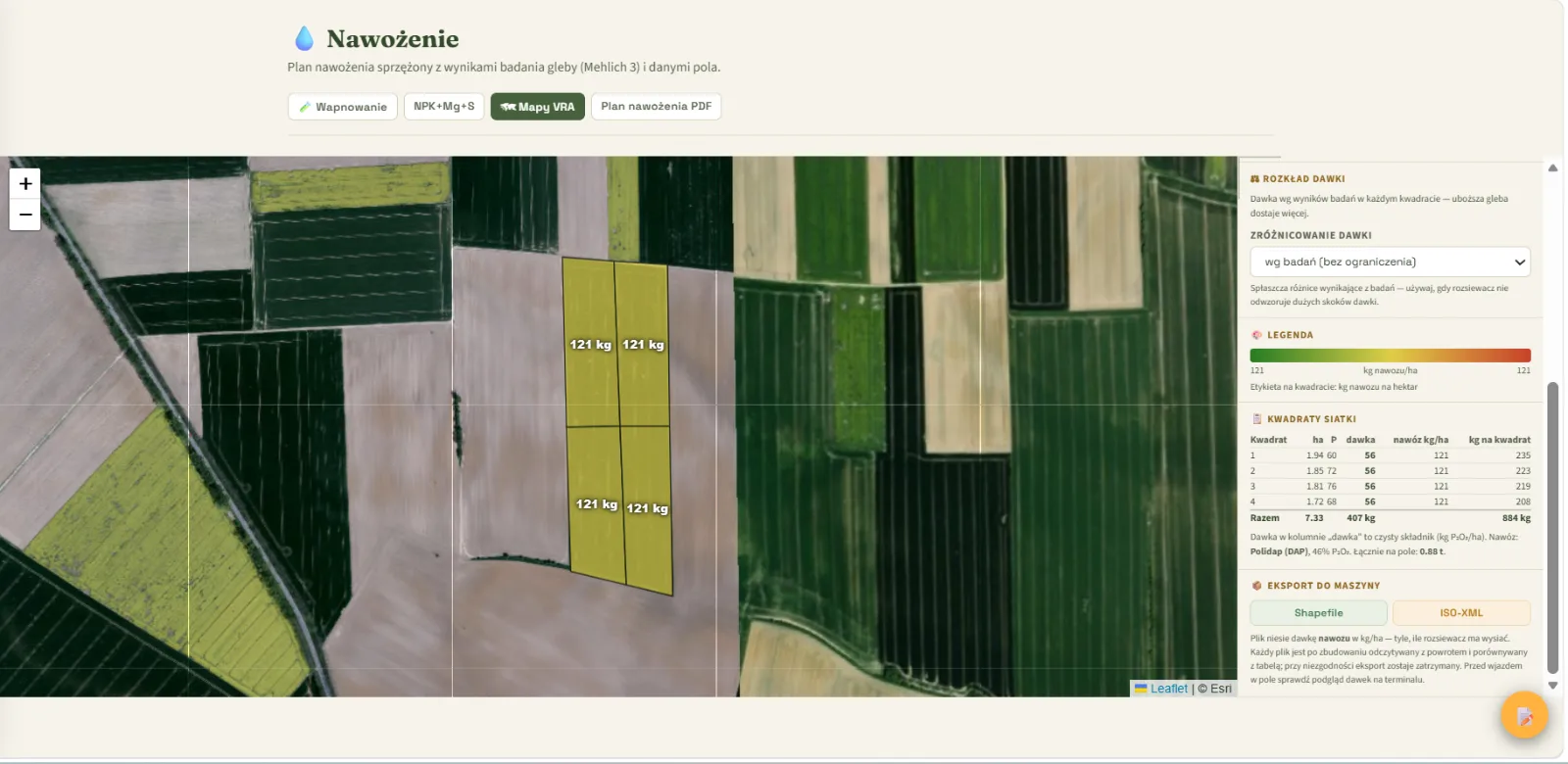Open the floating orange note button
The height and width of the screenshot is (764, 1568).
(x=1524, y=717)
